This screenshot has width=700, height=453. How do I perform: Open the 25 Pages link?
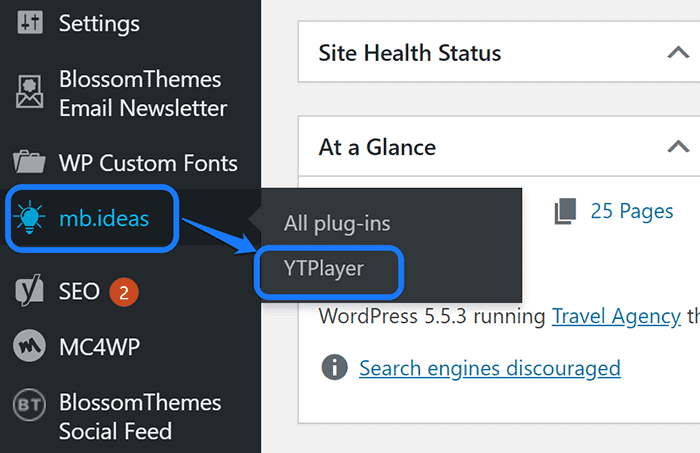632,211
